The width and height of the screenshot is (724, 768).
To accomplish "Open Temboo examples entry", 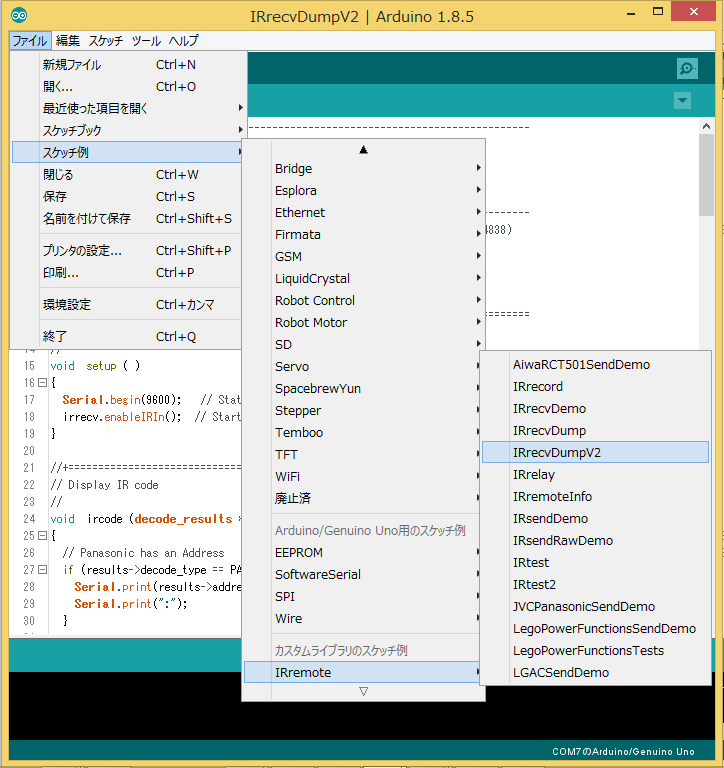I will [362, 432].
